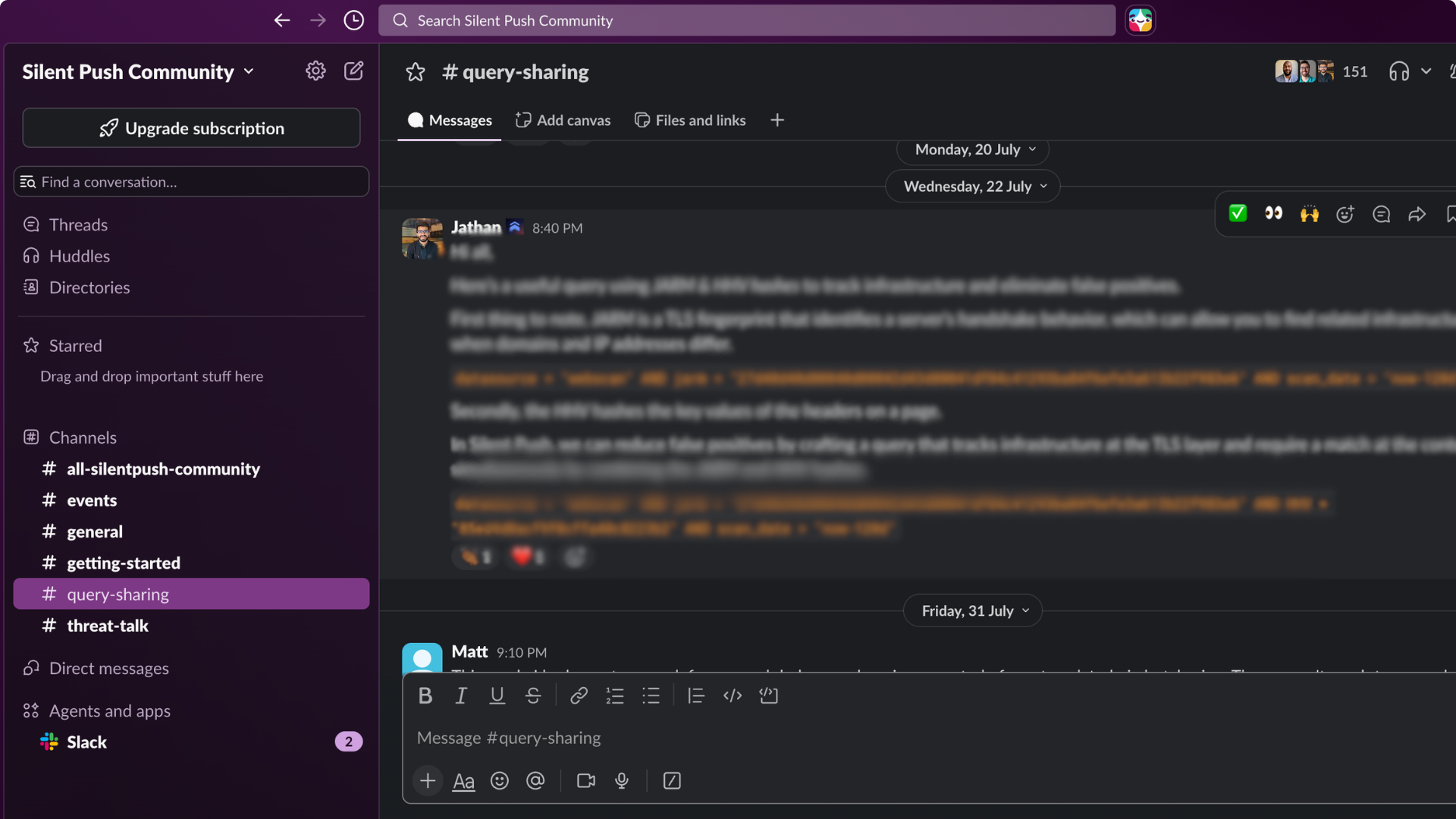Star the query-sharing channel
This screenshot has width=1456, height=819.
tap(415, 72)
